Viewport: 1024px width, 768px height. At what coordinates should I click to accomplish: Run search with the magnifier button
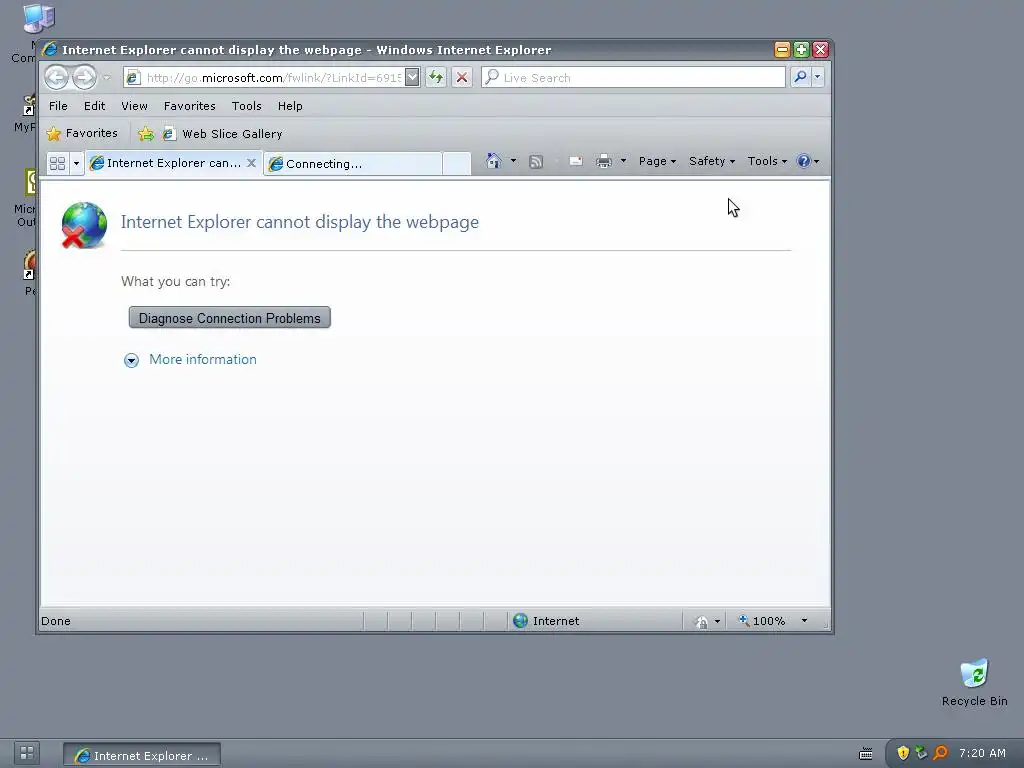pyautogui.click(x=800, y=77)
